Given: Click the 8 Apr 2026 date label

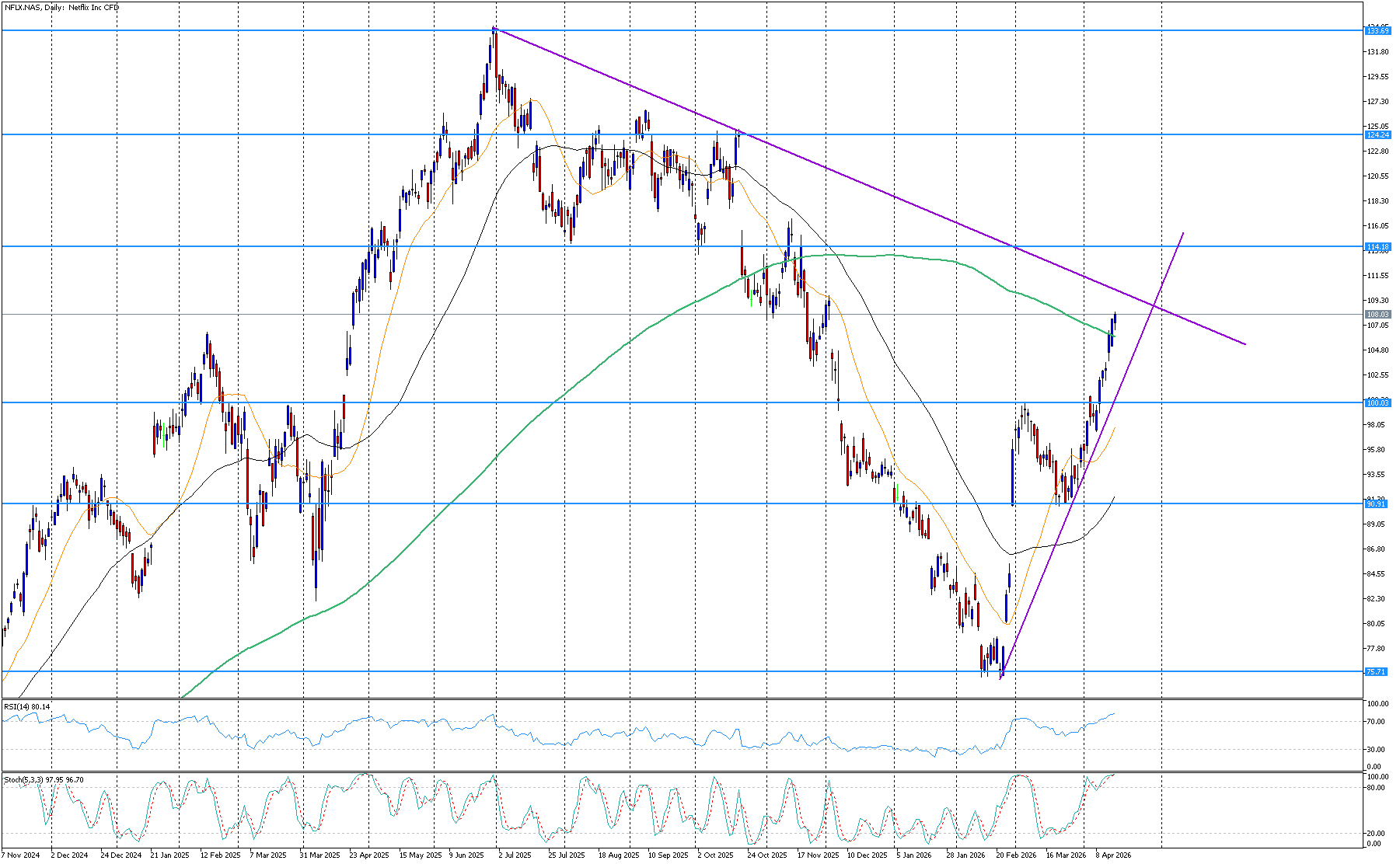Looking at the screenshot, I should click(1113, 855).
